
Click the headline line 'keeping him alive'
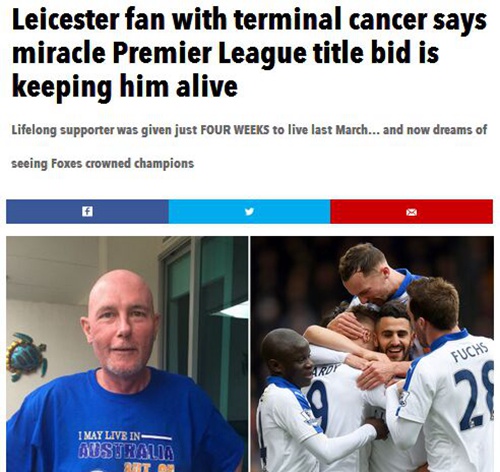(125, 86)
